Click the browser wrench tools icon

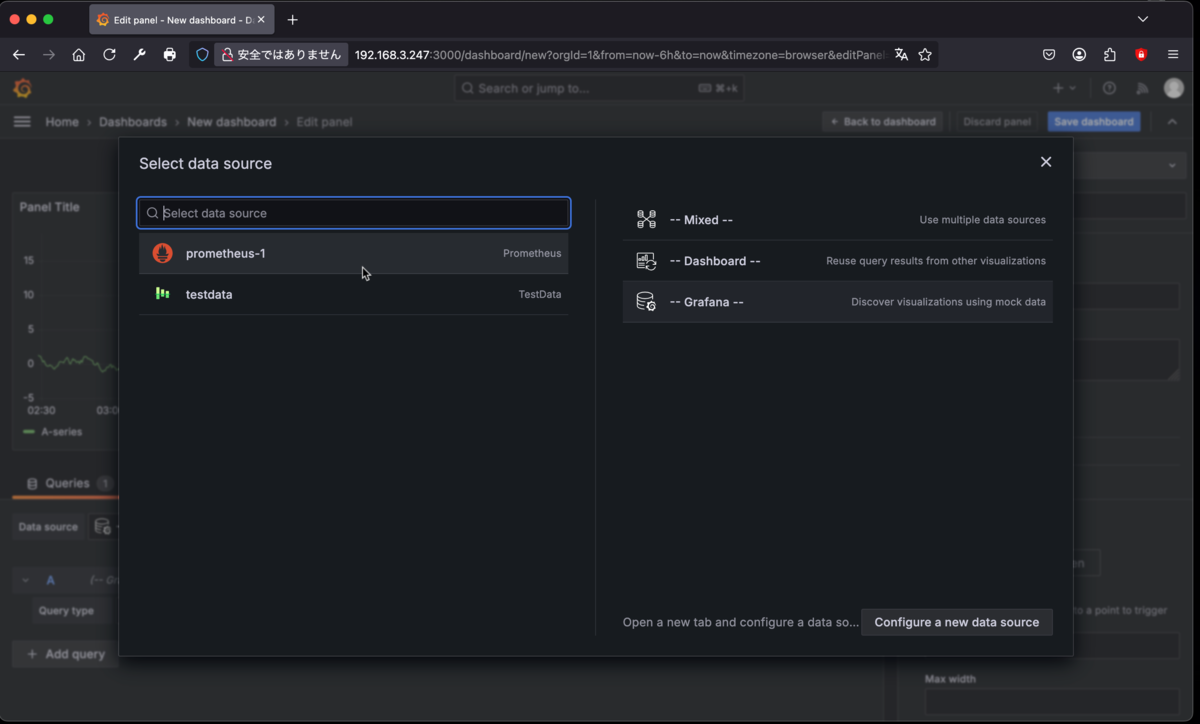pos(139,55)
